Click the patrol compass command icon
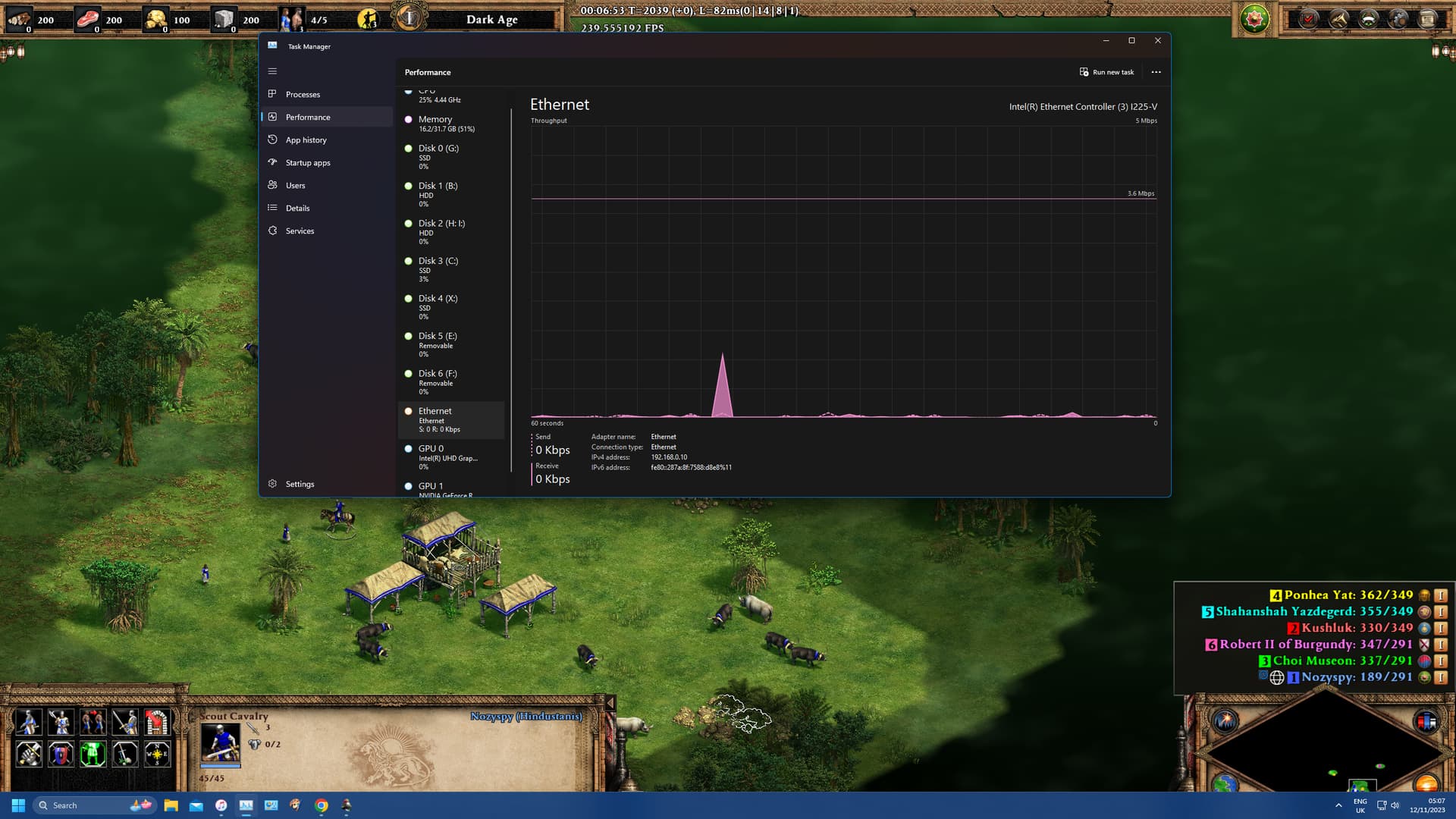Screen dimensions: 1456x819 click(157, 754)
